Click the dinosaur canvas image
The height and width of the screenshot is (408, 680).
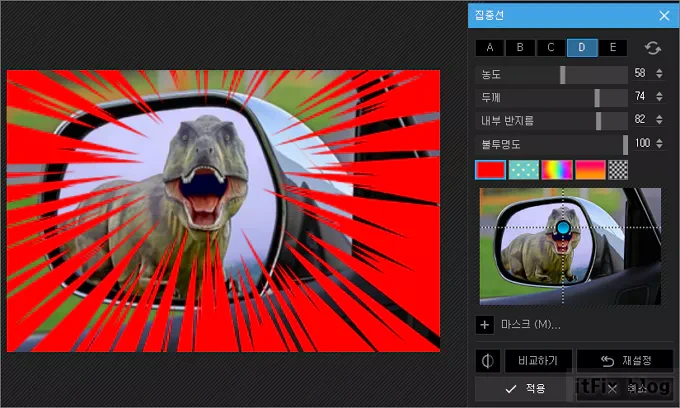tap(223, 211)
